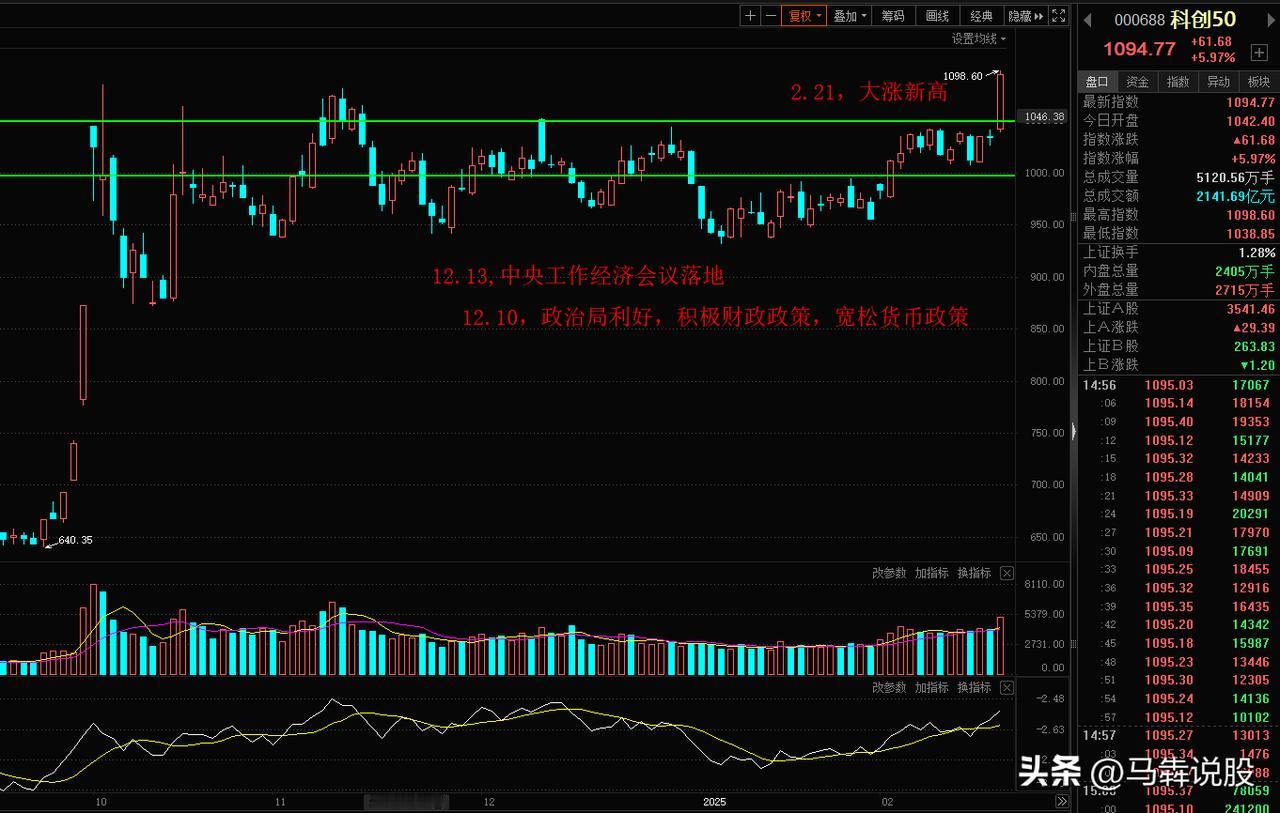
Task: Jump to latest data with double-arrow icon
Action: (x=1062, y=801)
